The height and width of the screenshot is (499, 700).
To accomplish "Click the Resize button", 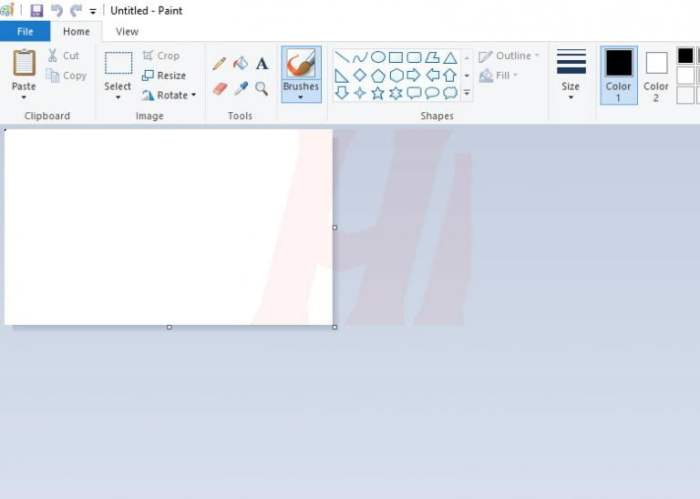I will tap(164, 75).
